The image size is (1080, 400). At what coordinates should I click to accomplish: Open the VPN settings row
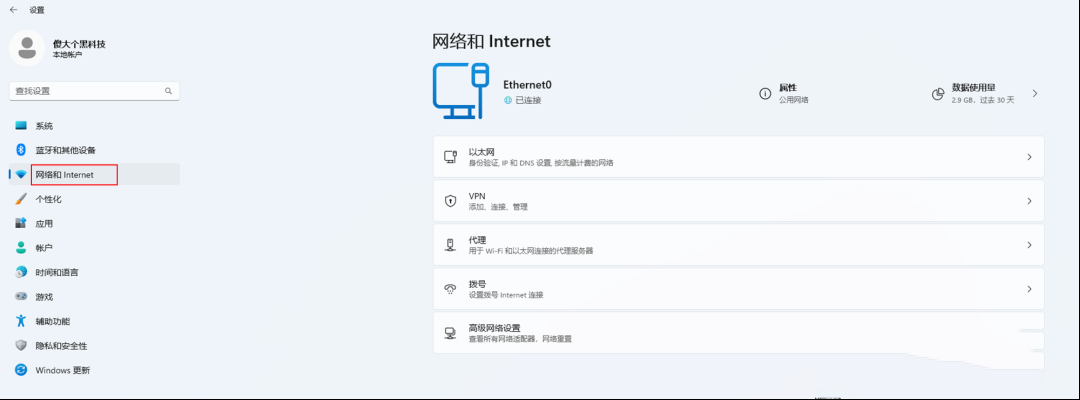tap(738, 201)
